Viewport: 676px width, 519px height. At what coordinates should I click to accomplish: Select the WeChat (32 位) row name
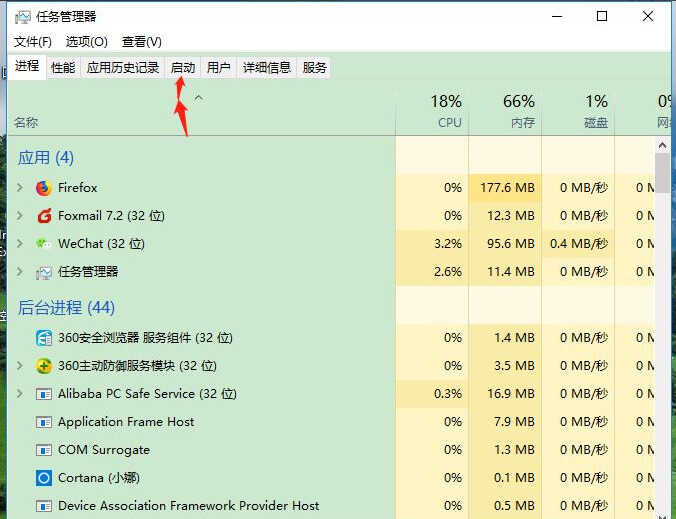coord(101,244)
